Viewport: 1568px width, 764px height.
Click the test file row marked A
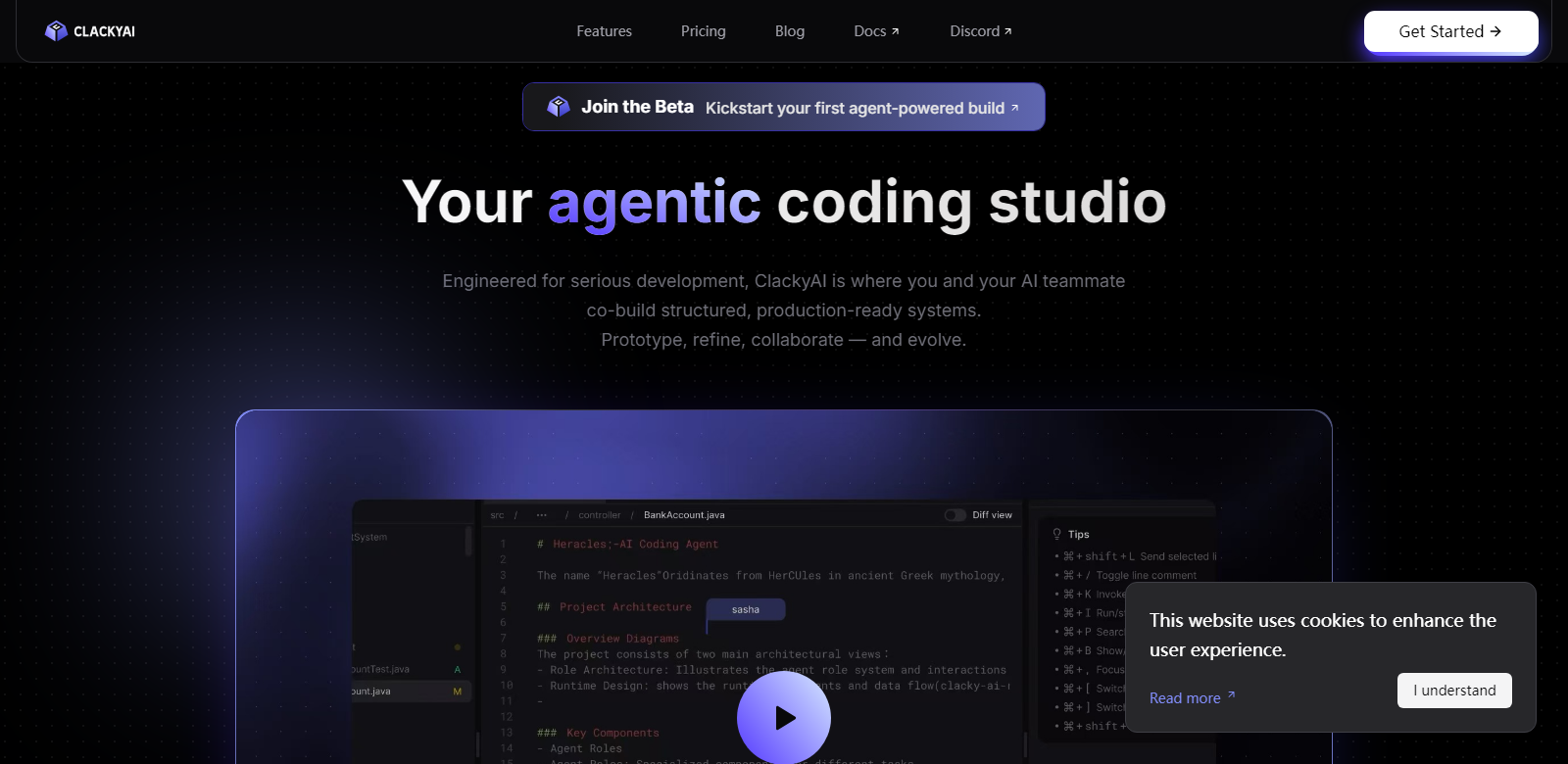(x=411, y=669)
